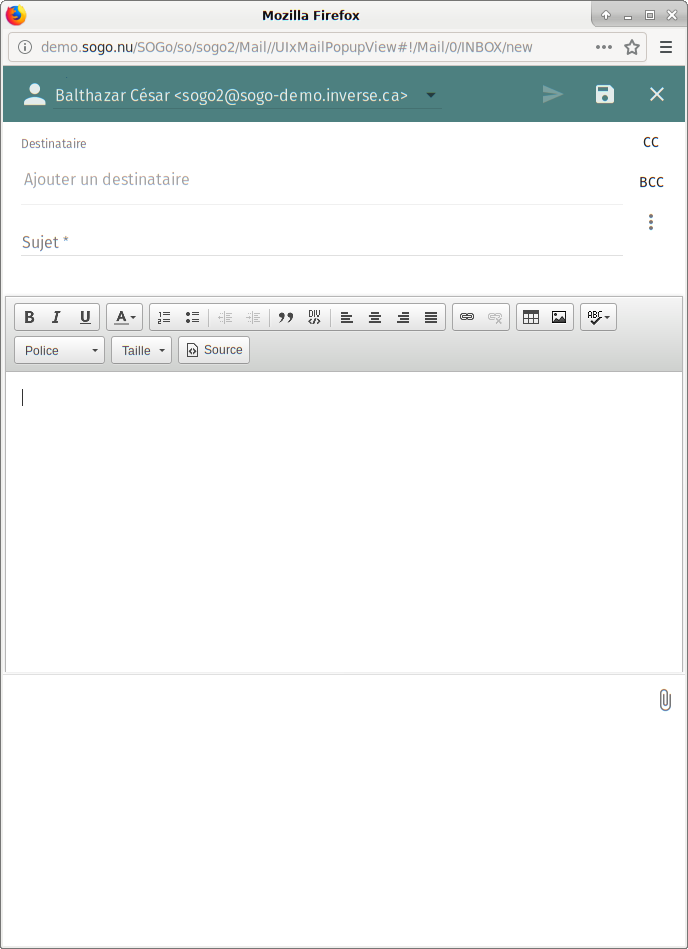This screenshot has height=949, width=688.
Task: Open the Firefox hamburger menu
Action: (x=666, y=47)
